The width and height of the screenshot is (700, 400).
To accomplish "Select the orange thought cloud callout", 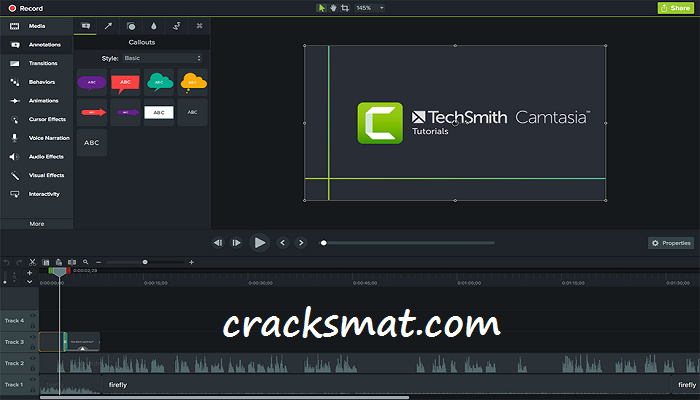I will (192, 82).
